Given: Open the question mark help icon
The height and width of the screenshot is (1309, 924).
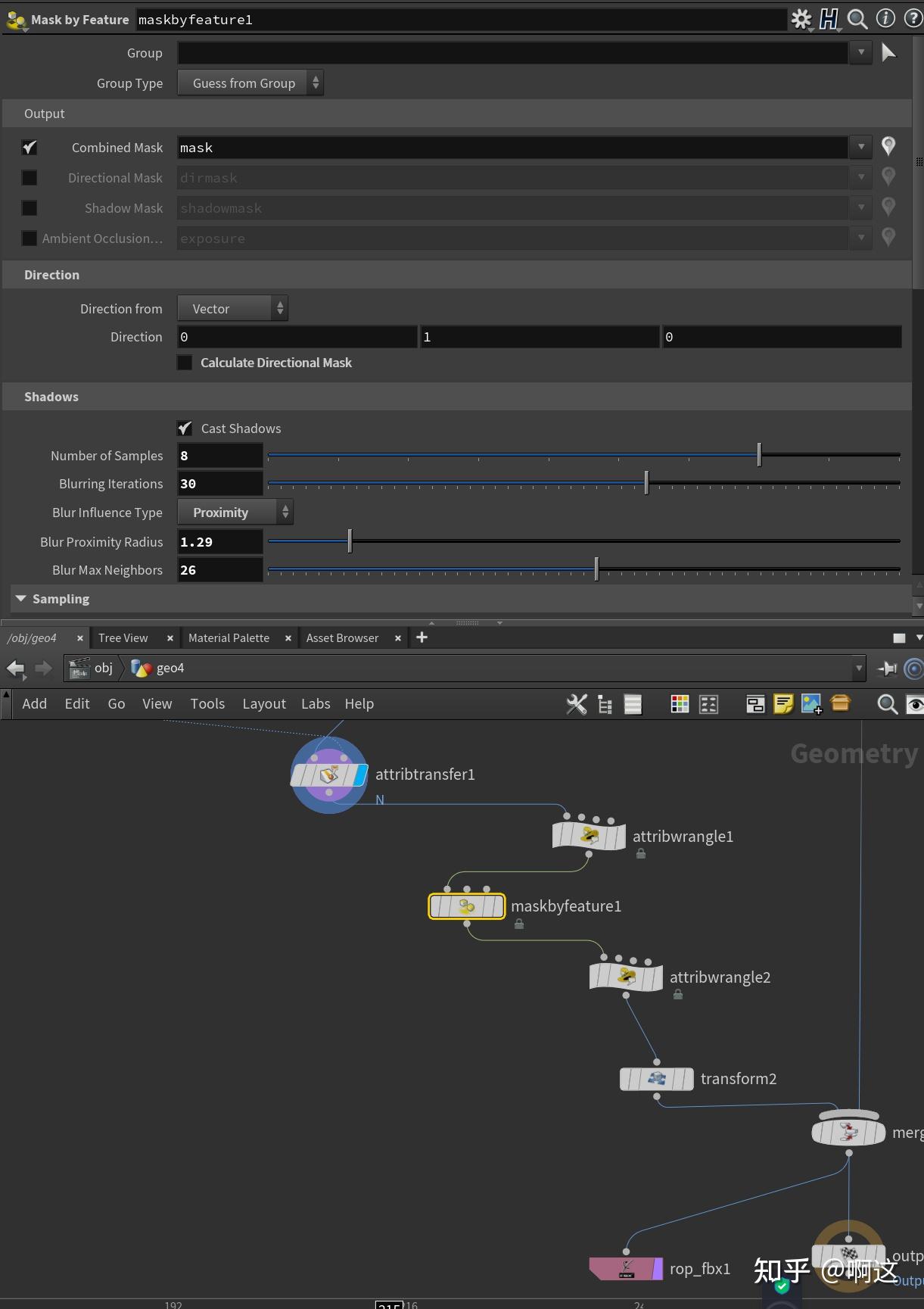Looking at the screenshot, I should (913, 18).
